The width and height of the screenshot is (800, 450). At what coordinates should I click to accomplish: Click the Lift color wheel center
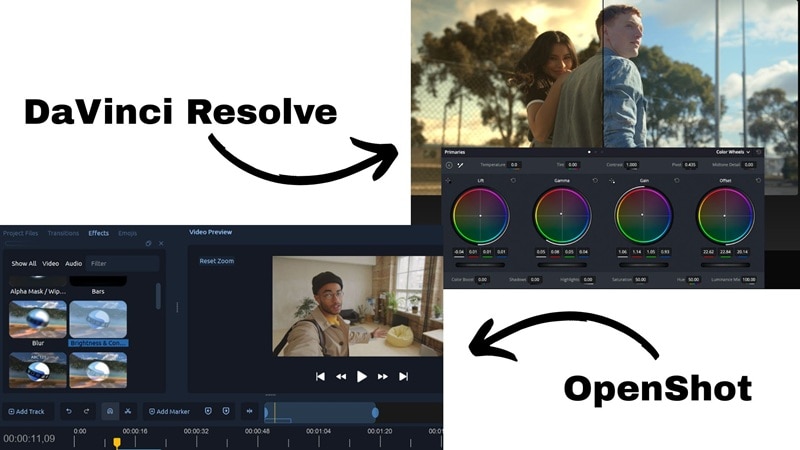(x=480, y=215)
